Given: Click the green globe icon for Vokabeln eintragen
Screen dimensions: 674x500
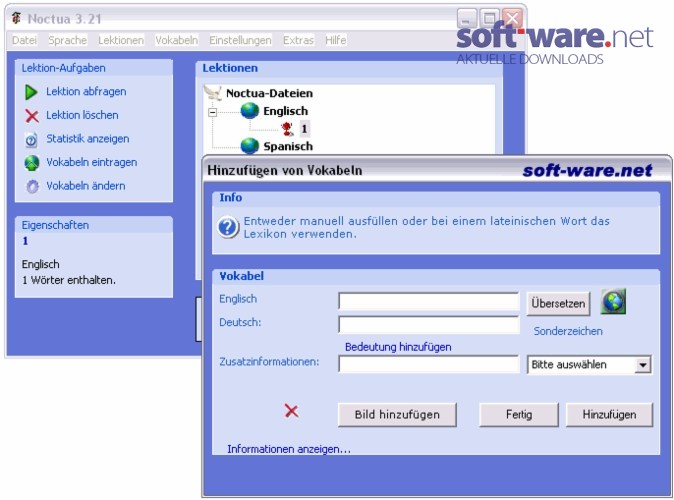Looking at the screenshot, I should [32, 163].
